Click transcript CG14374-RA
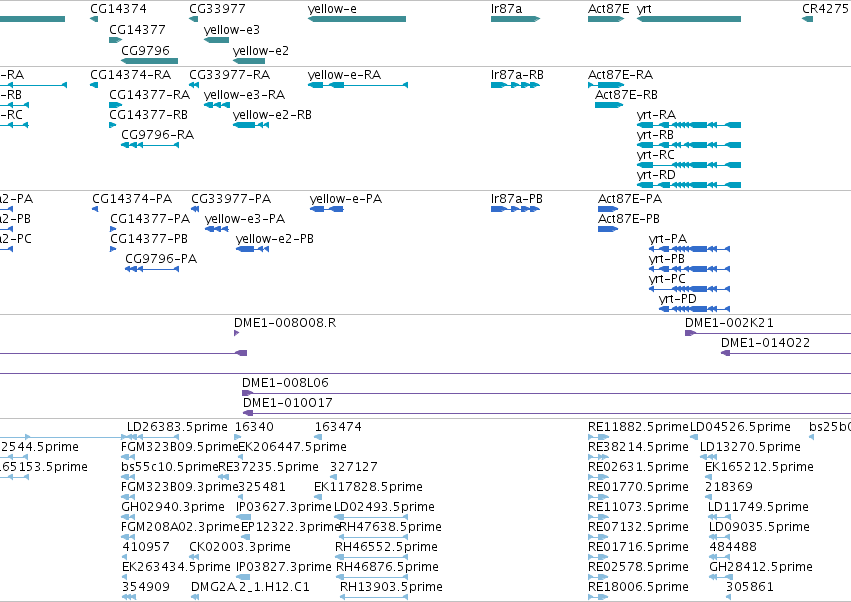The height and width of the screenshot is (602, 851). (130, 75)
